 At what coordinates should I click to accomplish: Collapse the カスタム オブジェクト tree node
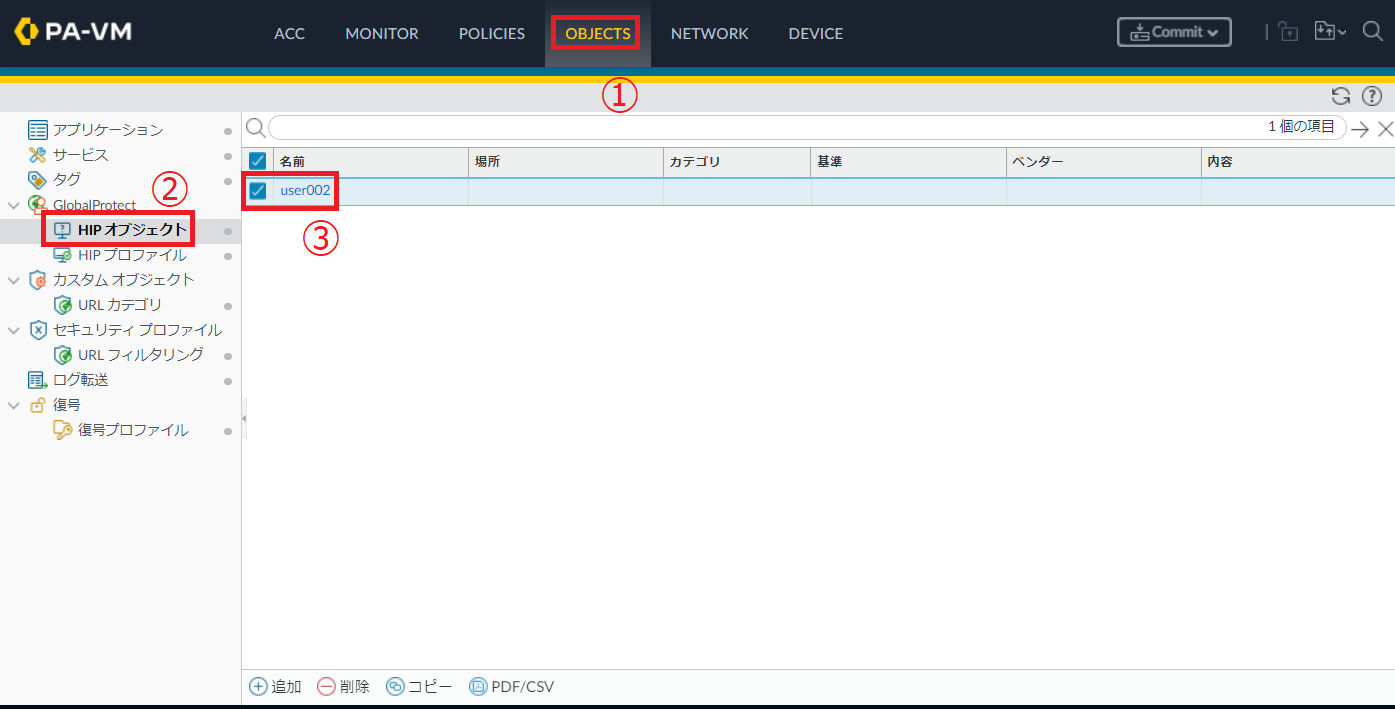(x=14, y=280)
